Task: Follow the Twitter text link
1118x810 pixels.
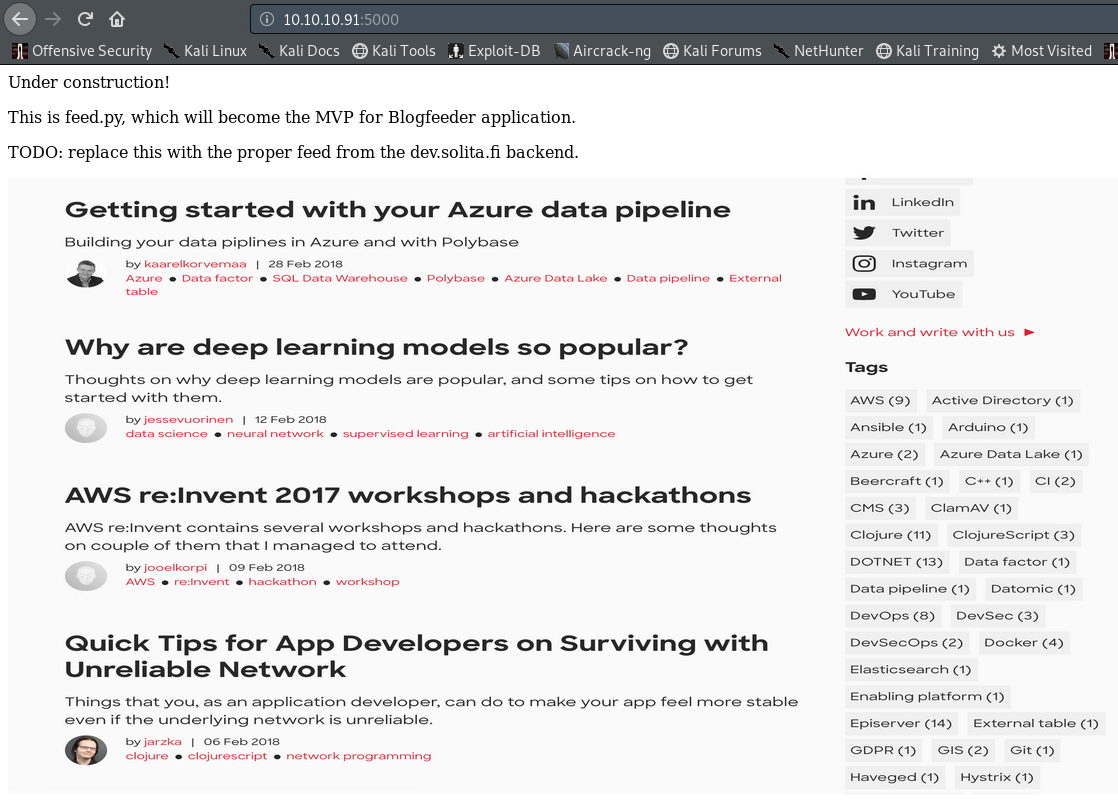Action: coord(917,233)
